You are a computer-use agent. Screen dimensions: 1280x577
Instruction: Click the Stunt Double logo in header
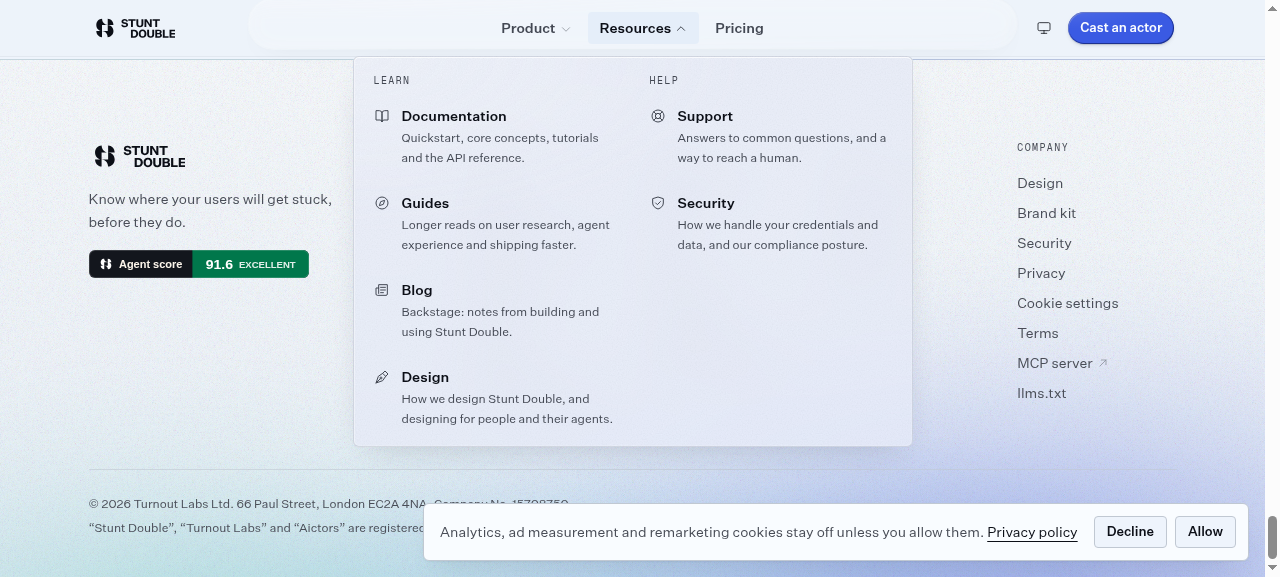click(x=135, y=28)
